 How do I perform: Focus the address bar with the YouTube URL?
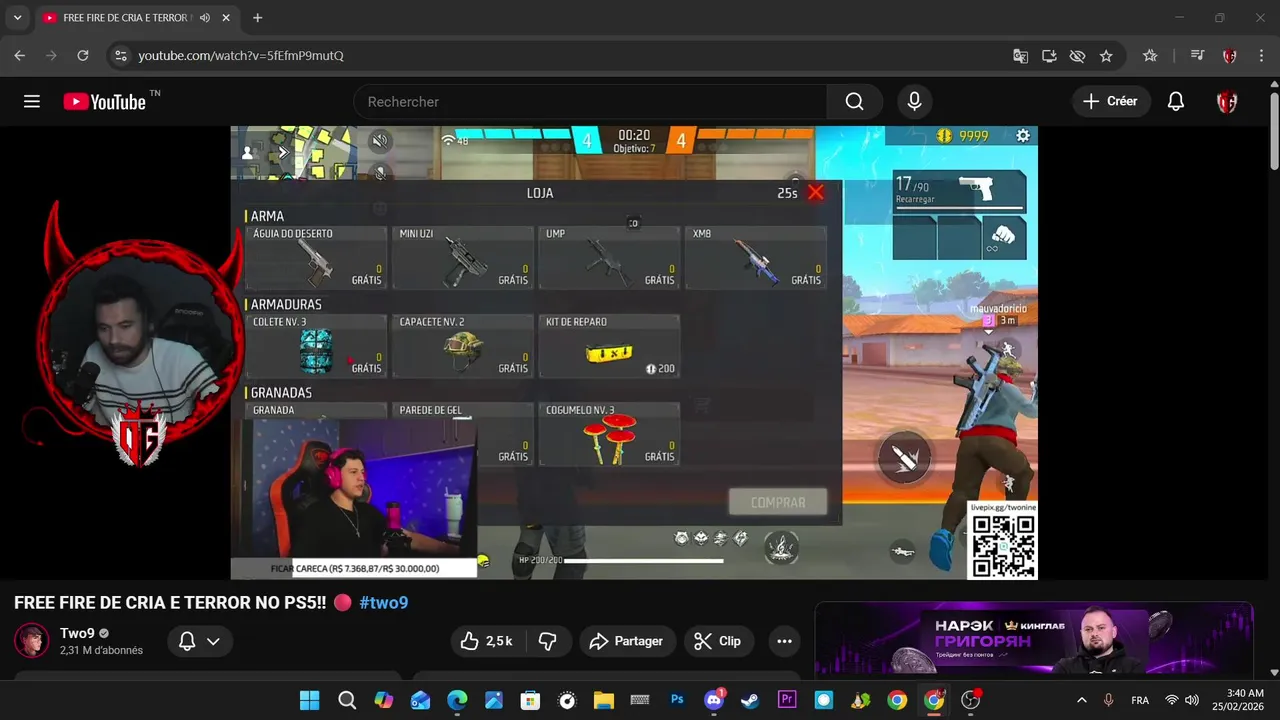click(x=565, y=56)
